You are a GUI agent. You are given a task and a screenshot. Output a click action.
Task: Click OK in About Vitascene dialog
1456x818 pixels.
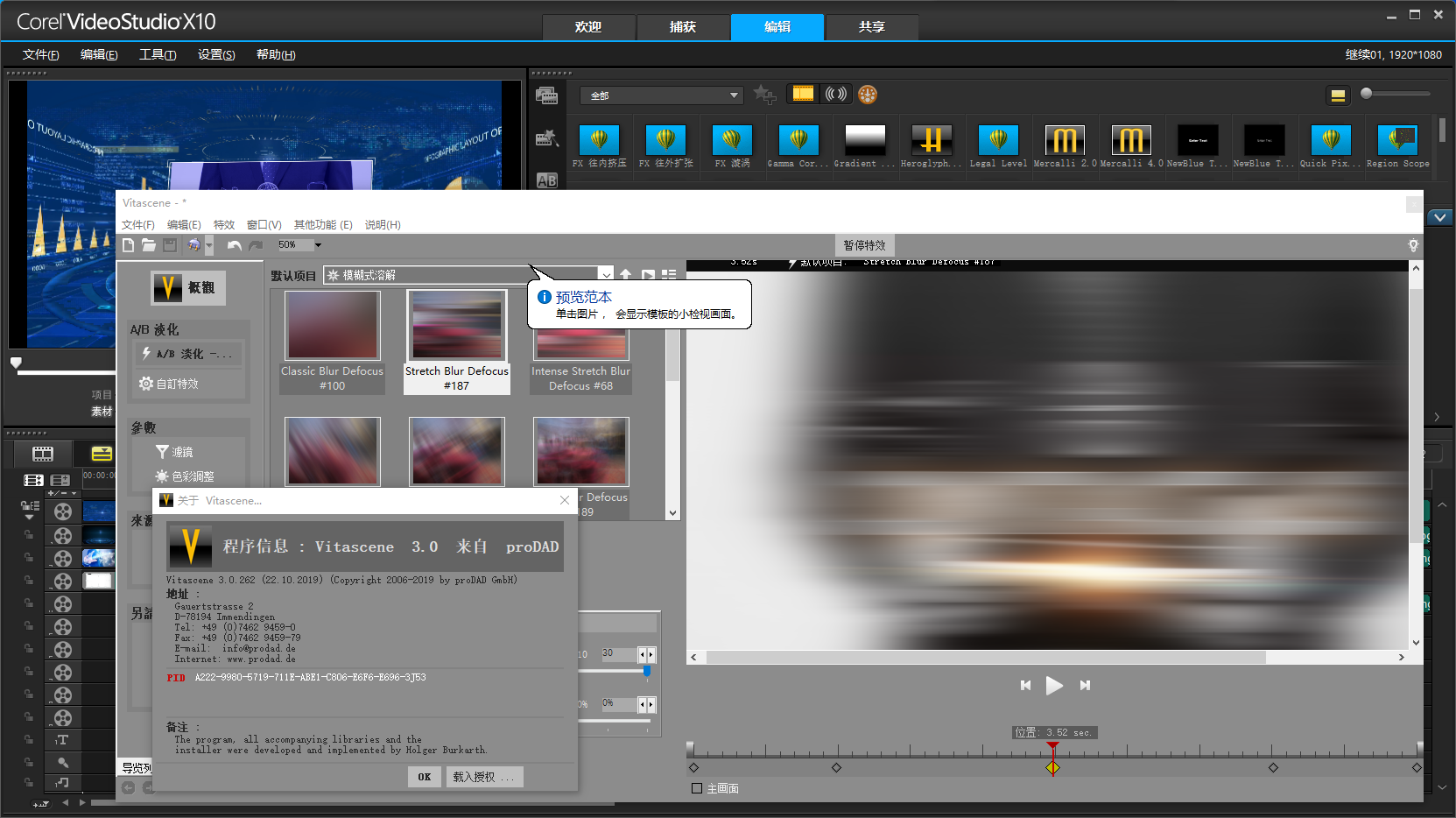click(x=424, y=777)
